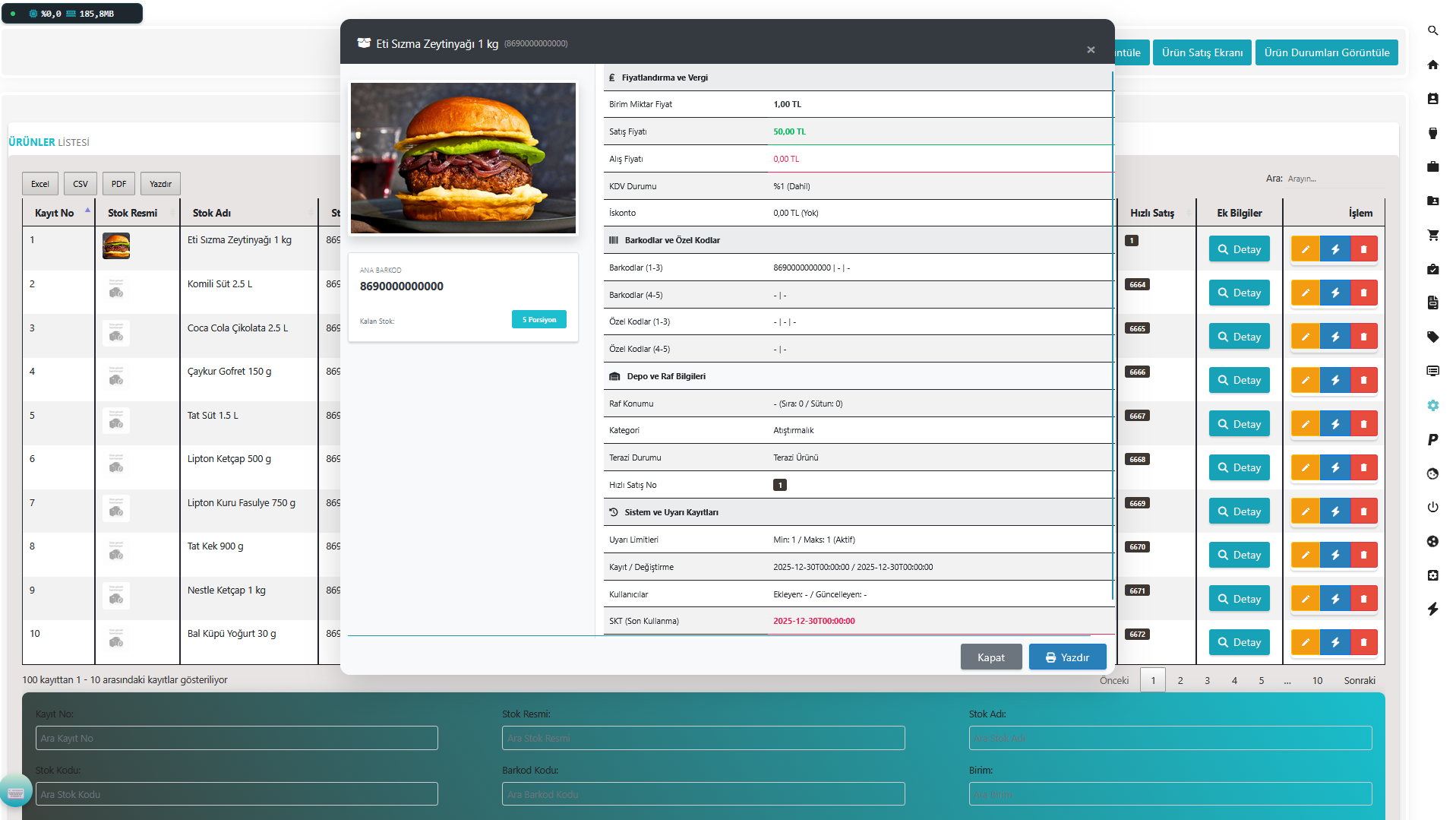This screenshot has height=820, width=1456.
Task: Click orange edit pencil for Komili Süt row
Action: pos(1305,293)
